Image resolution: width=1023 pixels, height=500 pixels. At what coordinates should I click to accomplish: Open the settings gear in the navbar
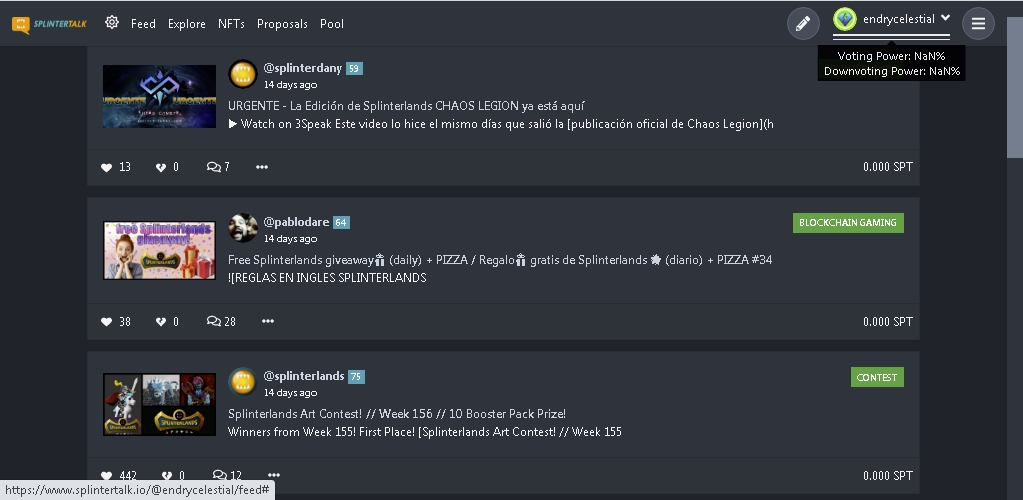click(112, 22)
